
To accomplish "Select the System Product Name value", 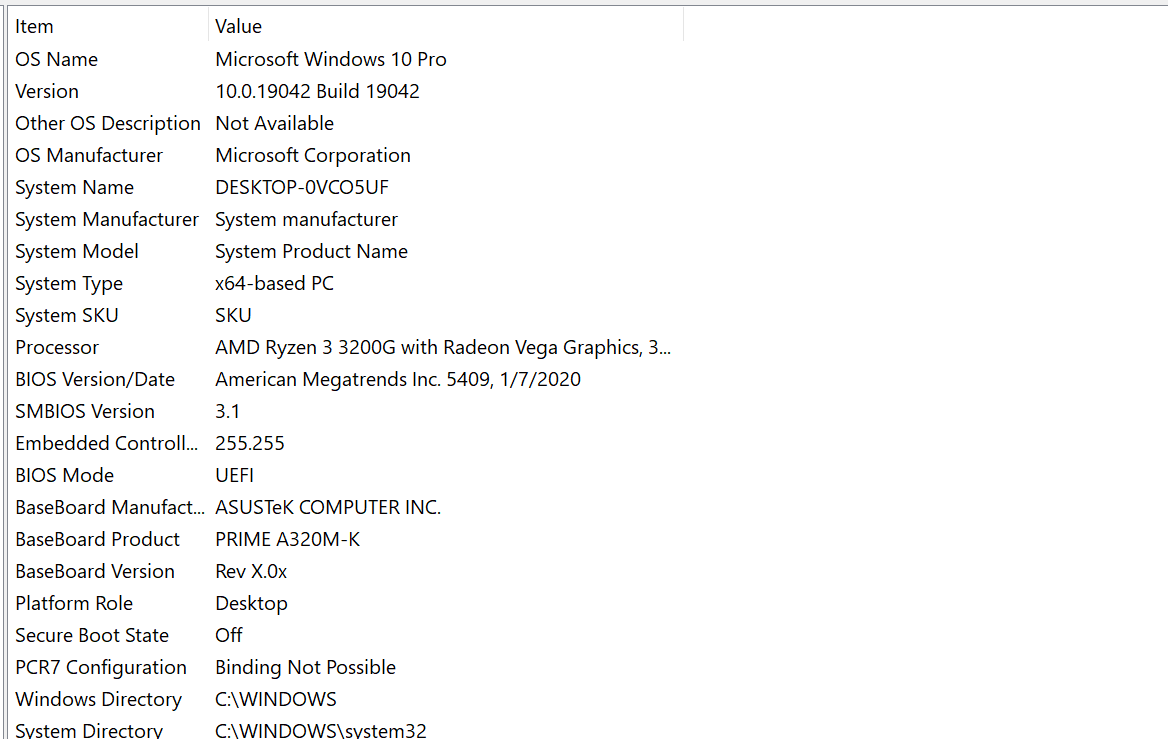I will tap(311, 252).
